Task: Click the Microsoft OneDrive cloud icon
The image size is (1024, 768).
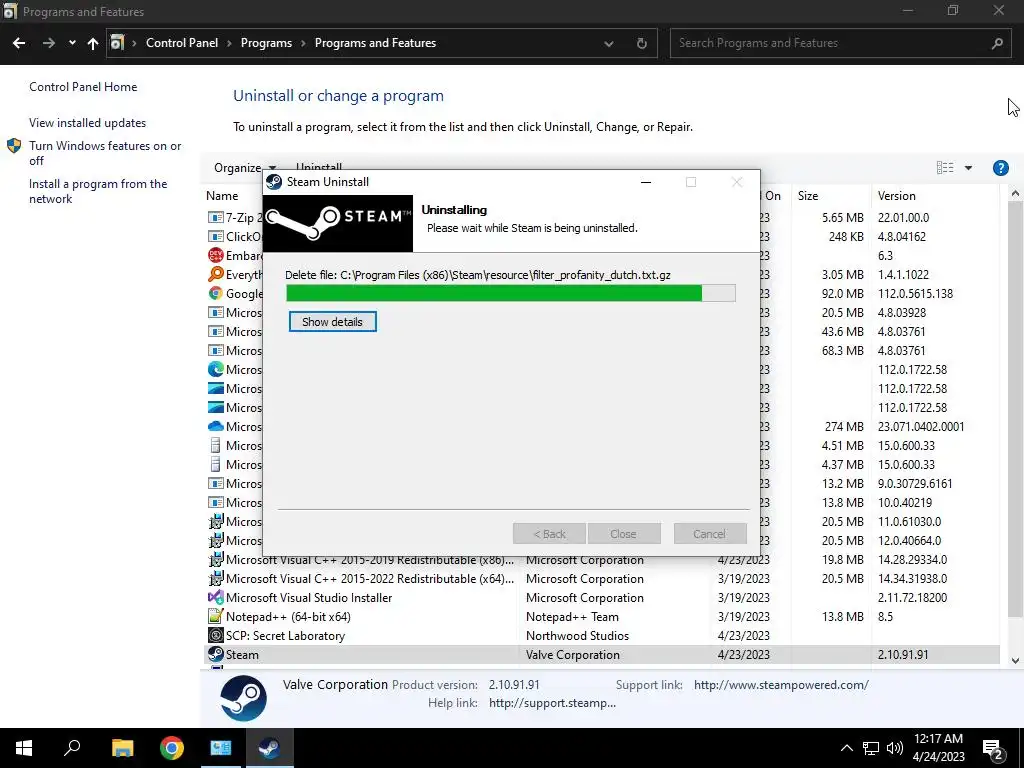Action: tap(215, 426)
